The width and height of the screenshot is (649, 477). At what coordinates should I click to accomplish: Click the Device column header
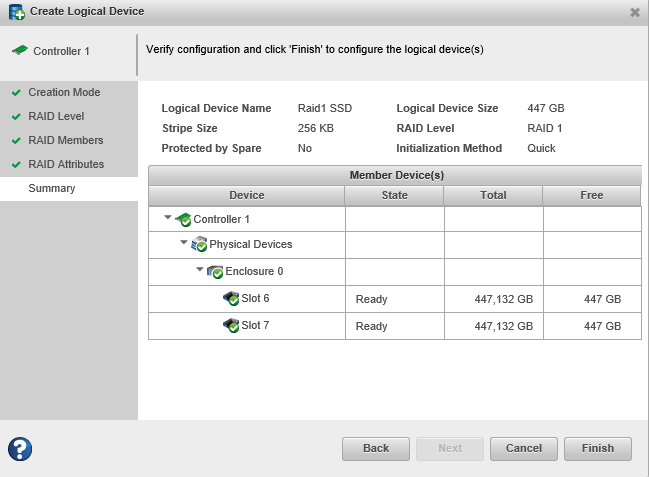(247, 195)
